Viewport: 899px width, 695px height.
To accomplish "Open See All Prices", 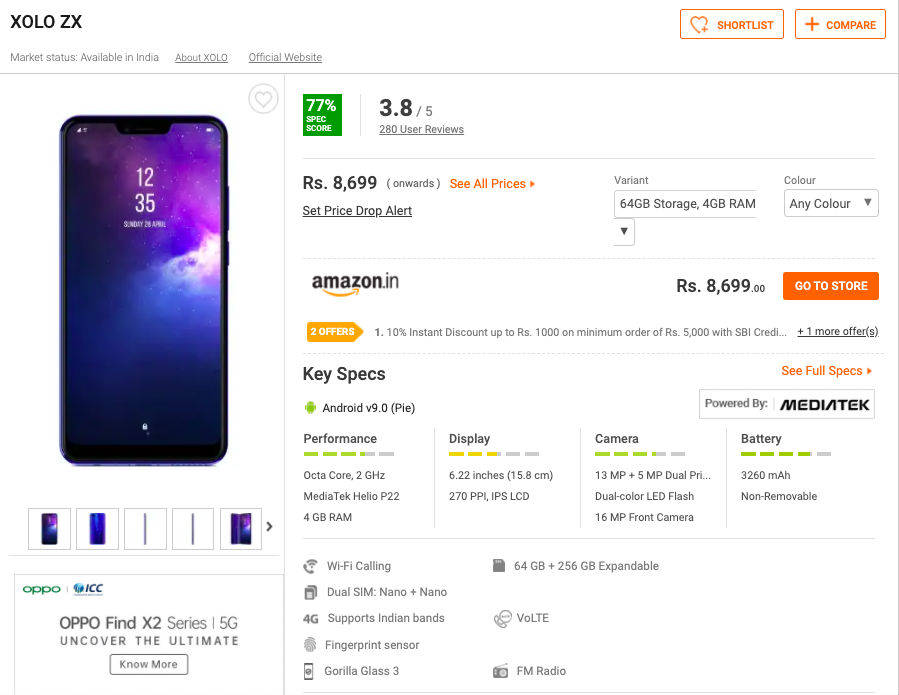I will click(x=492, y=184).
